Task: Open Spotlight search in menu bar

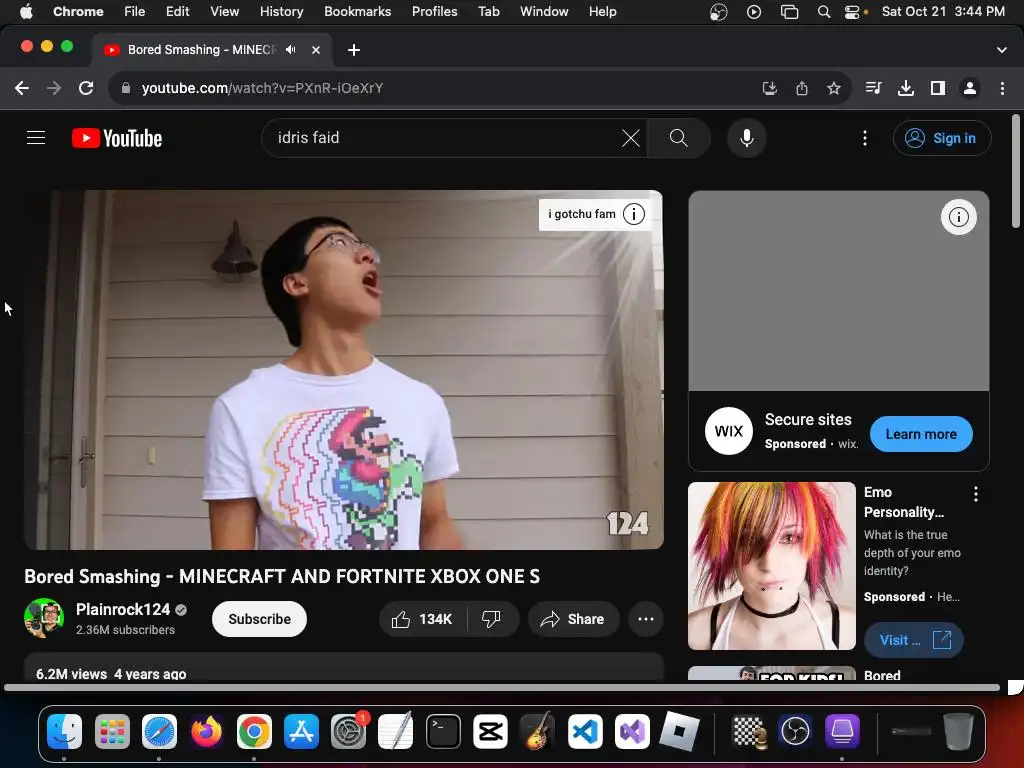Action: click(x=824, y=11)
